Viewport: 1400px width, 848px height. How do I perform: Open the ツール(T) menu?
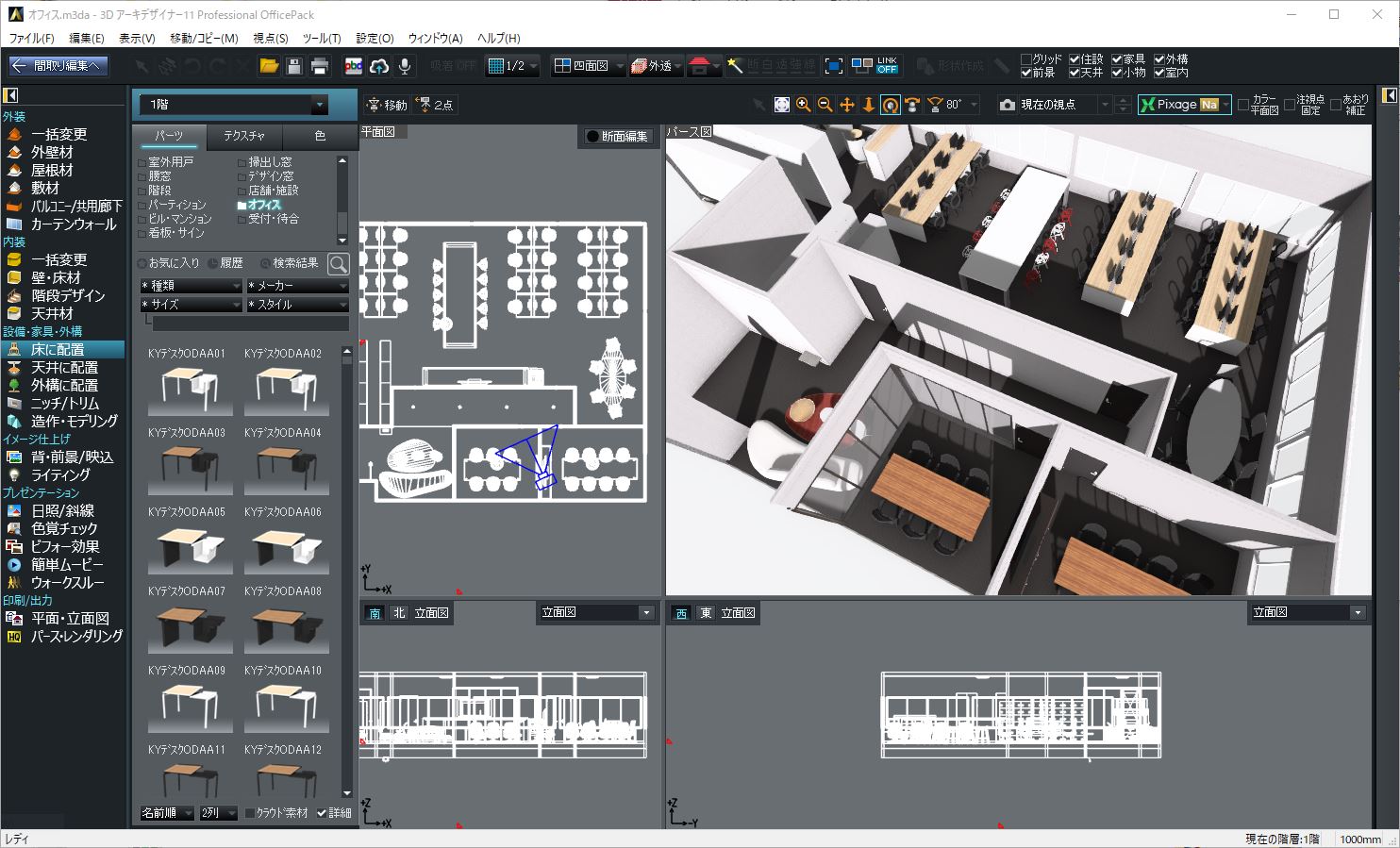click(321, 38)
